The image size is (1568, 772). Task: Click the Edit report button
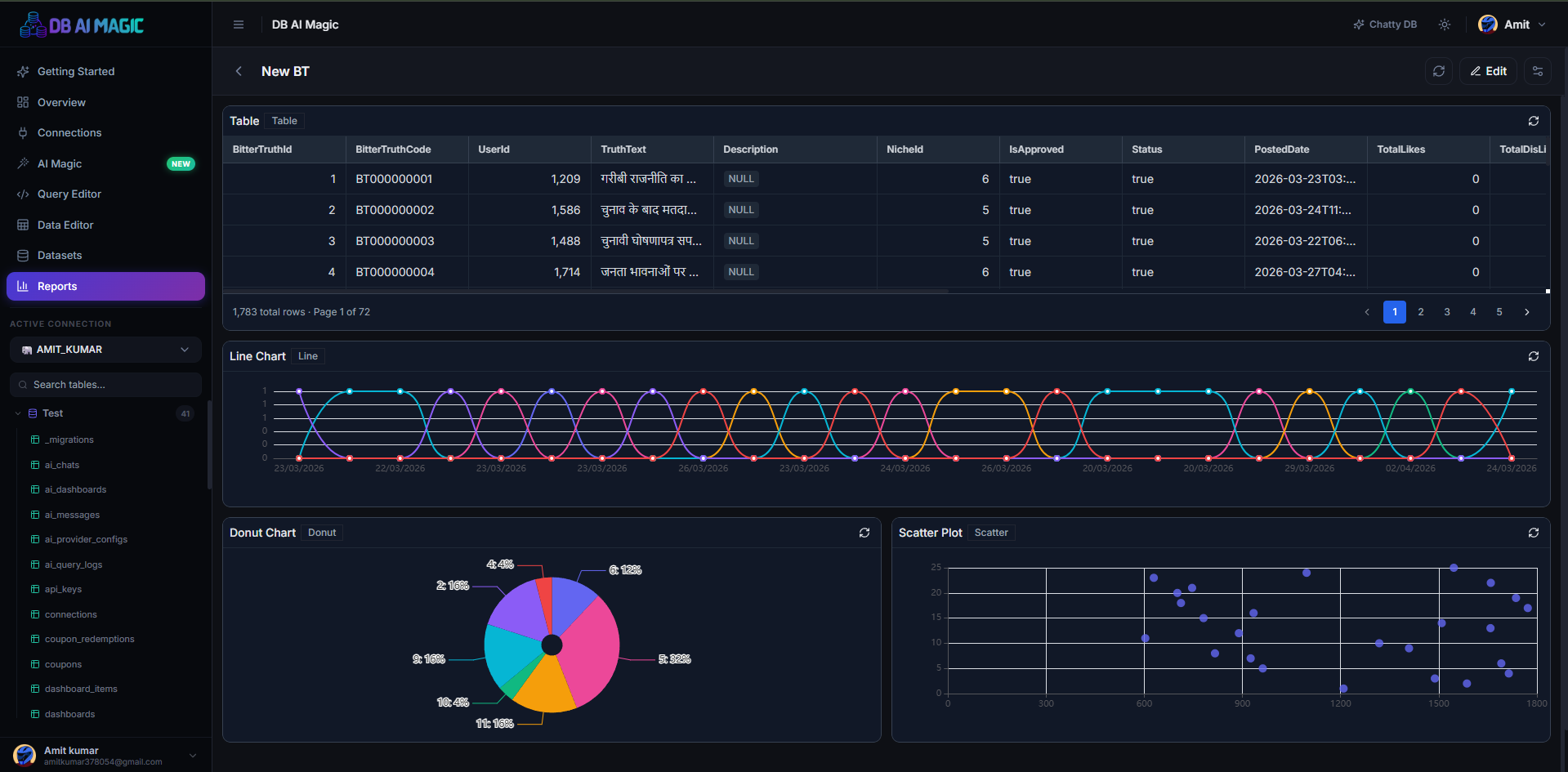coord(1489,71)
